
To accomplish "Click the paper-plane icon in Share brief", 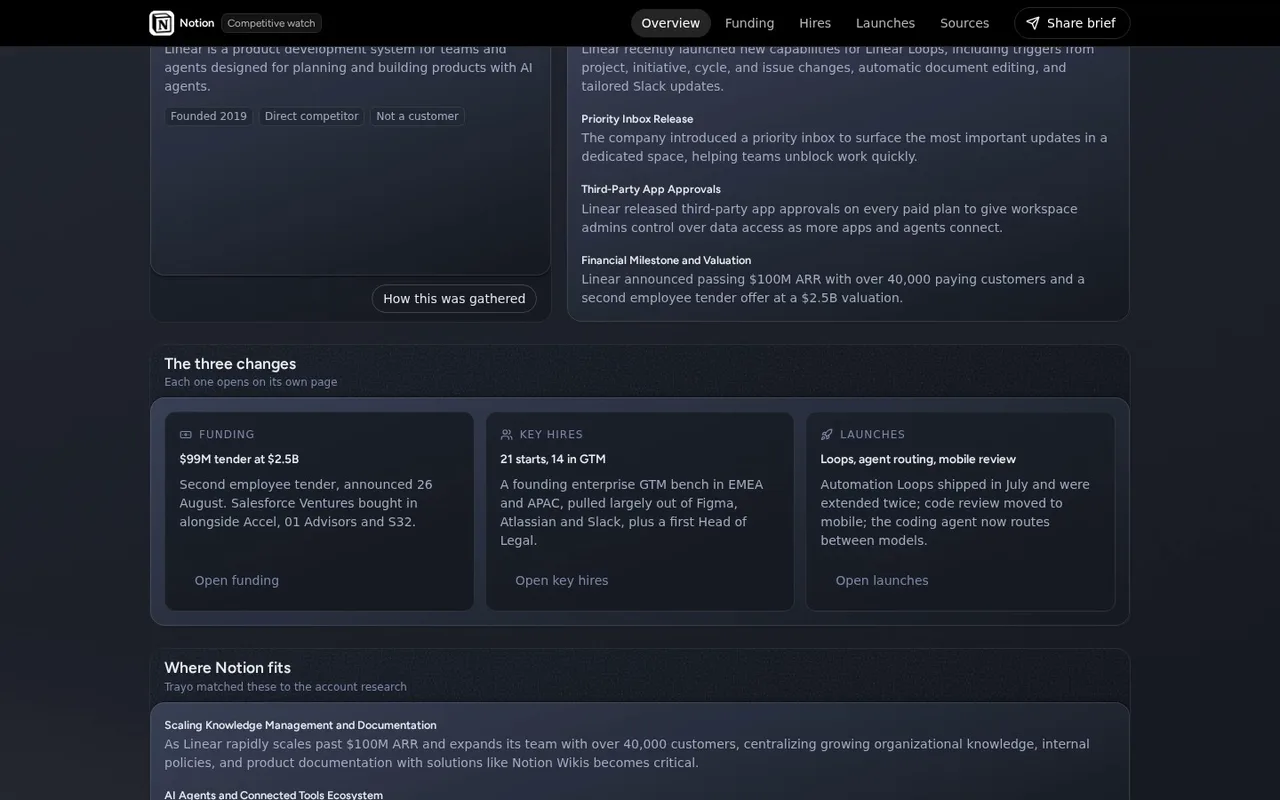I will pos(1033,23).
